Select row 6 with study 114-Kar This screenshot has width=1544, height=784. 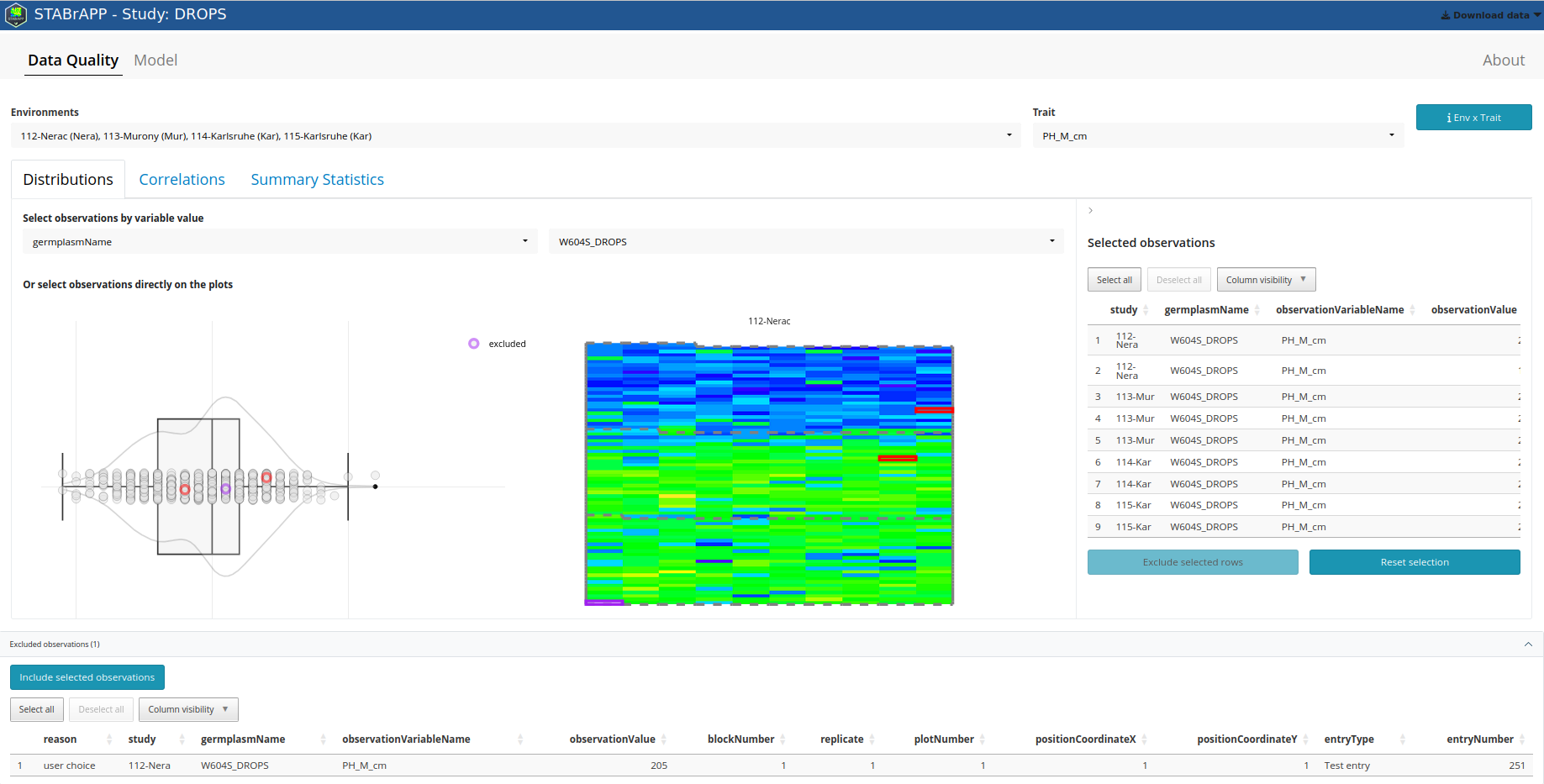coord(1304,462)
